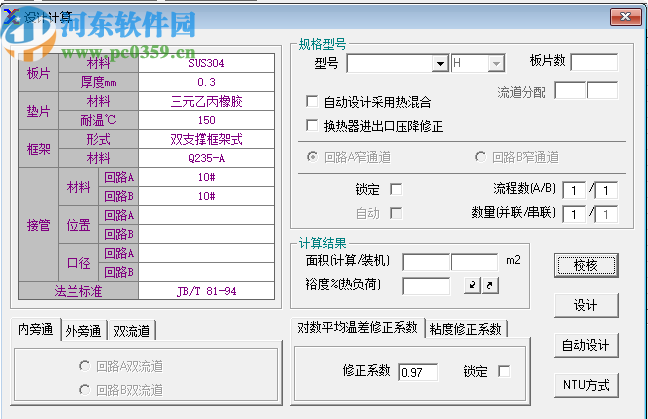The height and width of the screenshot is (419, 648).
Task: Click the 接管 row header
Action: [x=38, y=225]
